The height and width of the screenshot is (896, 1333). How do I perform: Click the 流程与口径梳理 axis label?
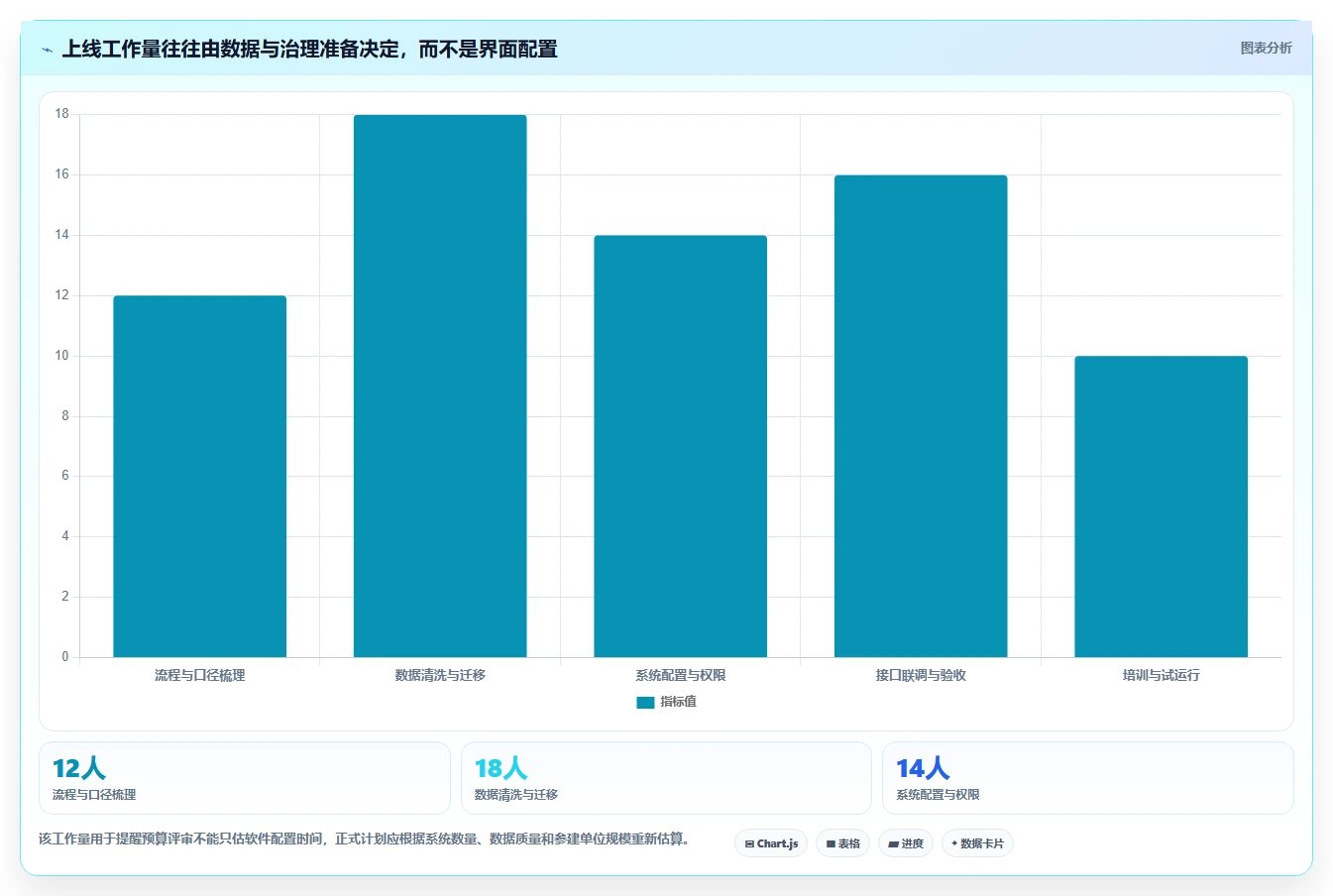tap(200, 675)
